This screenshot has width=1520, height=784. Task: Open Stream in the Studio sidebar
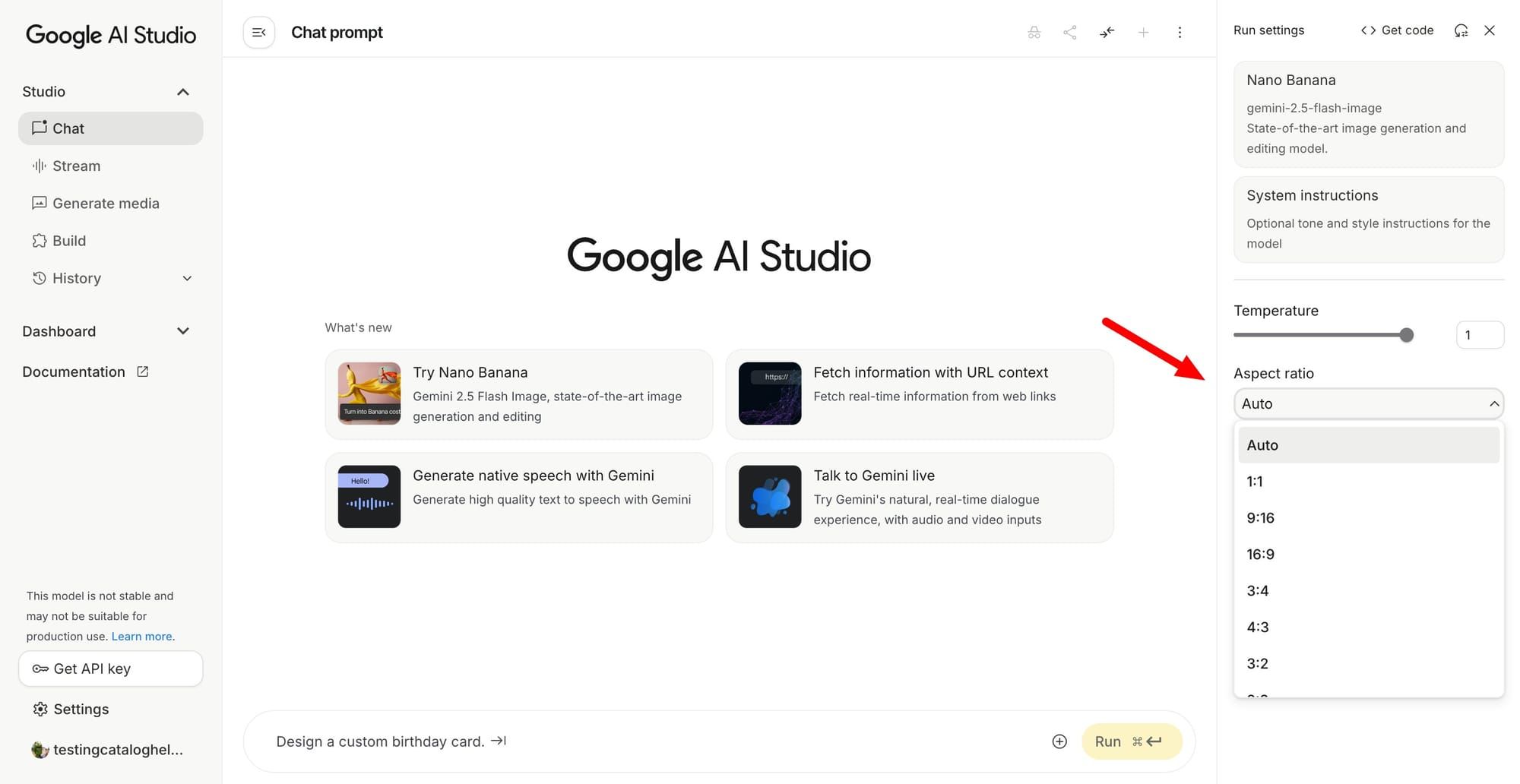[111, 166]
